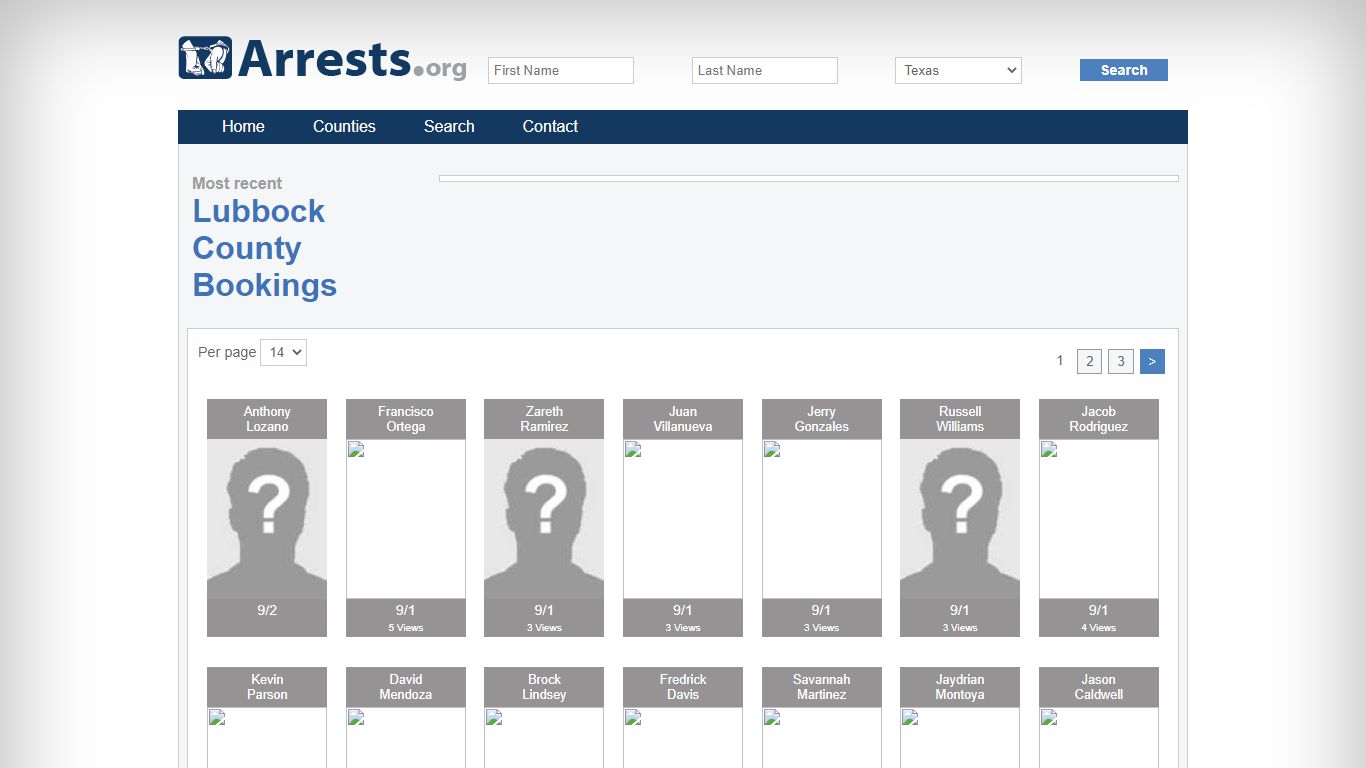Viewport: 1366px width, 768px height.
Task: Click the 9/1 date under Jerry Gonzales
Action: [x=822, y=610]
